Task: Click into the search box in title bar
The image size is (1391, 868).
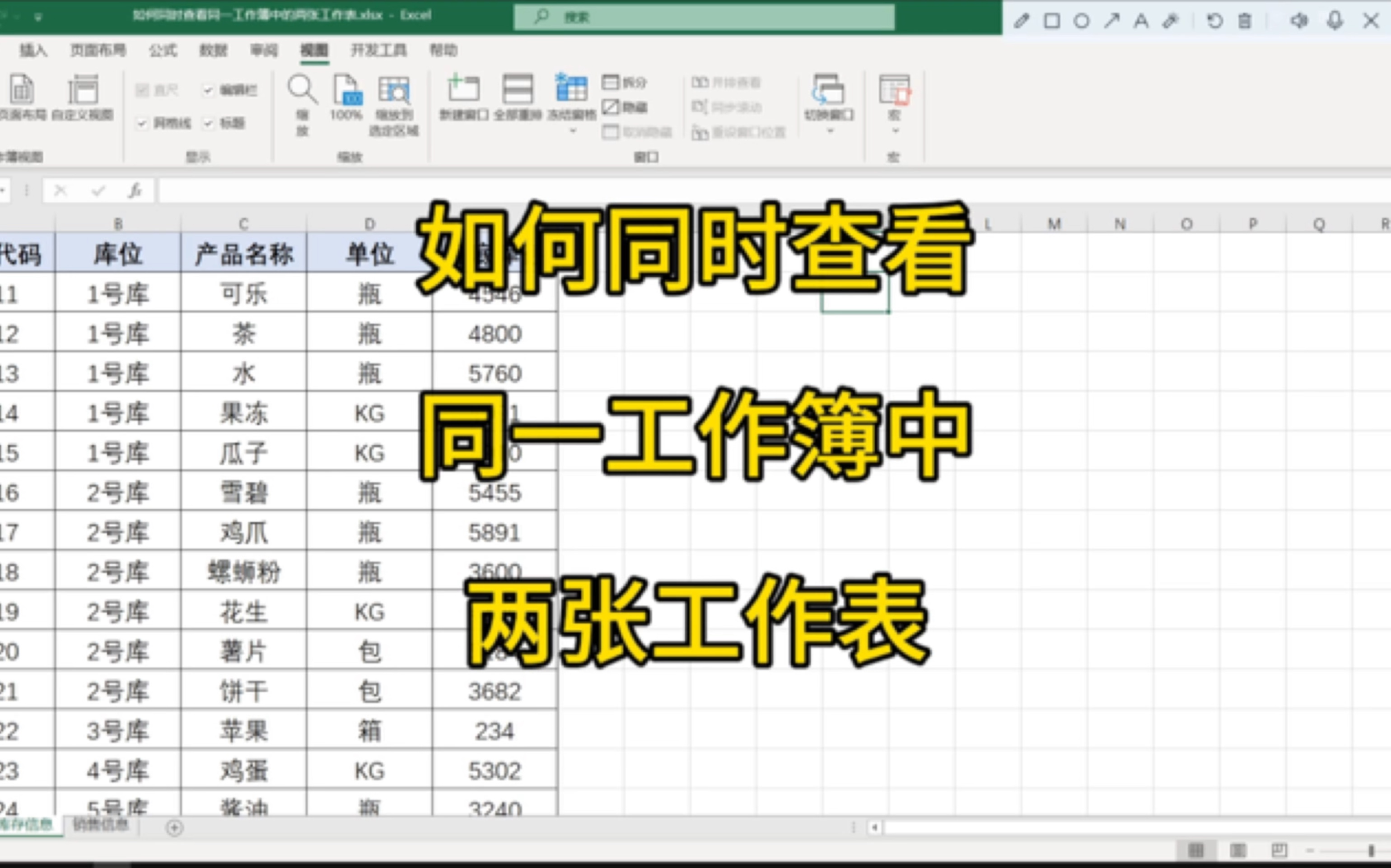Action: (x=704, y=17)
